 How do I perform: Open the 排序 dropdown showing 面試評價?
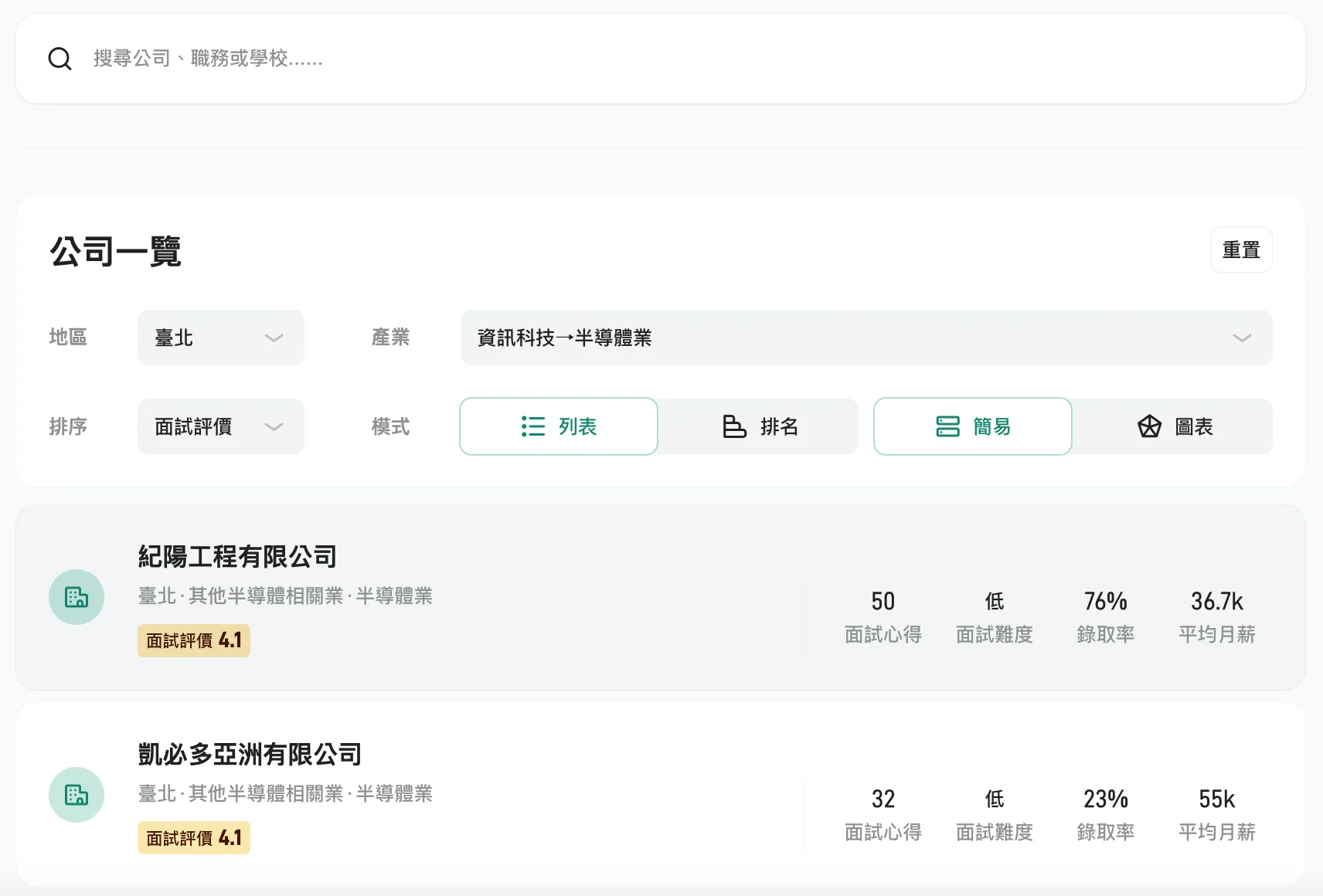tap(221, 426)
